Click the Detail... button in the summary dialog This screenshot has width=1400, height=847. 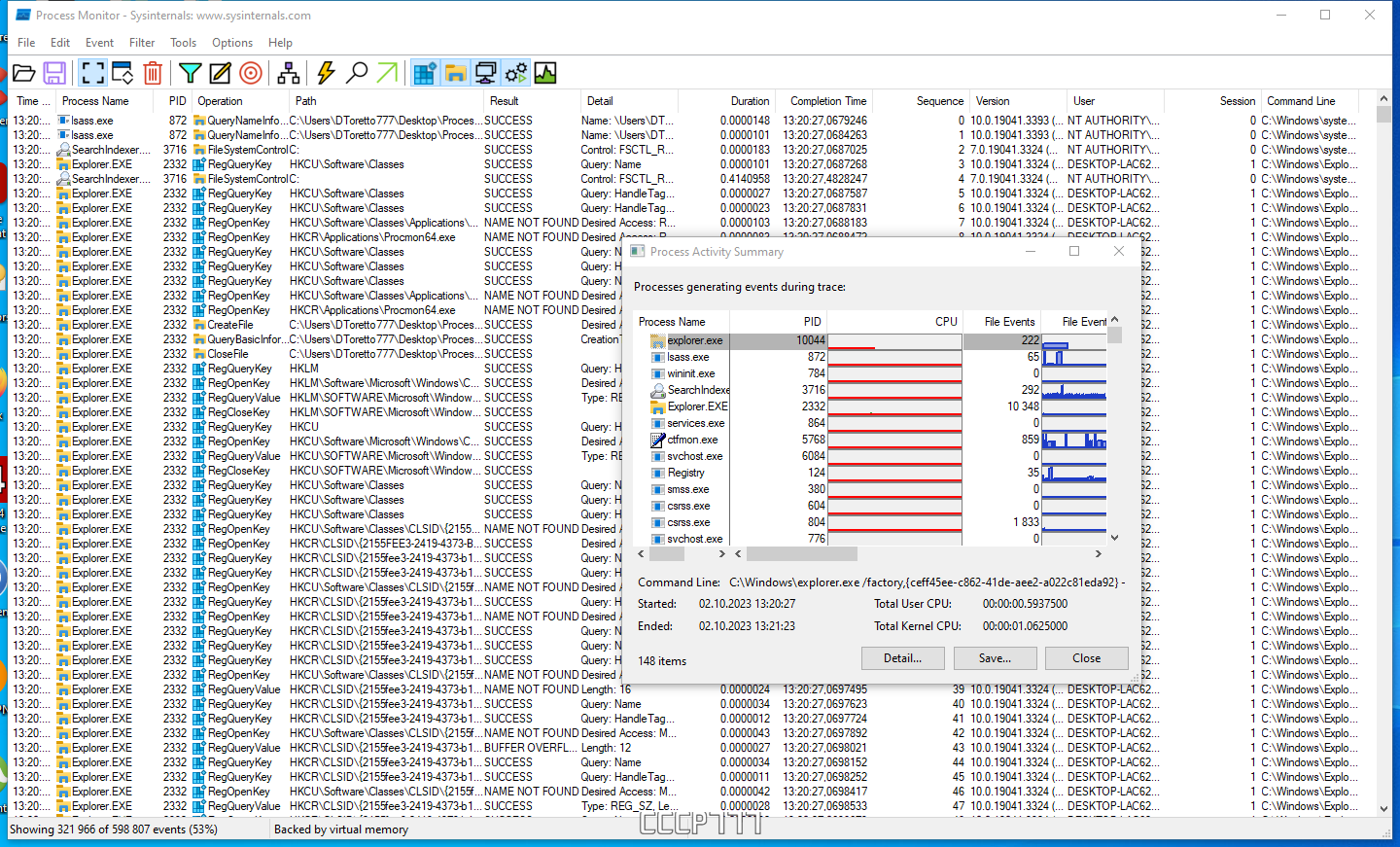(902, 658)
